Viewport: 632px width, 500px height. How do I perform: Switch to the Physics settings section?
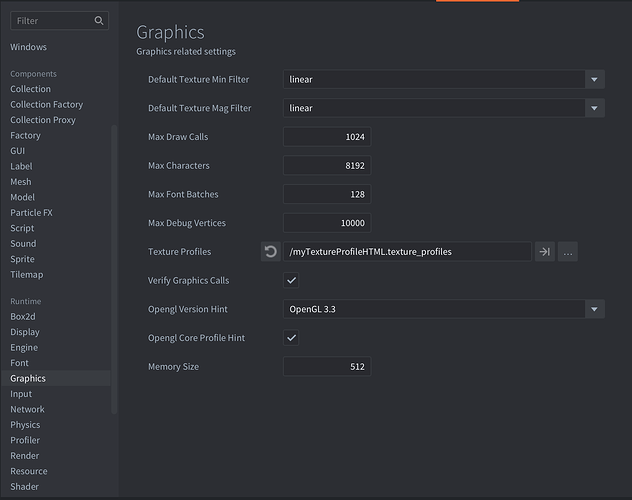tap(25, 425)
